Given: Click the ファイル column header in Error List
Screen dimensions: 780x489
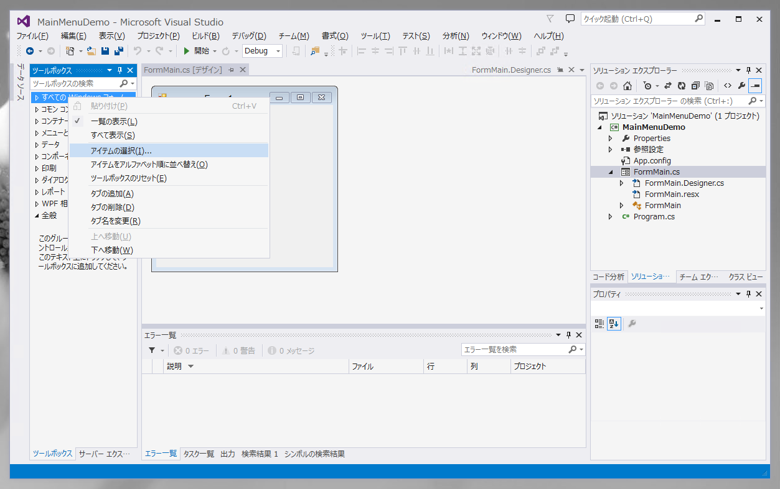Looking at the screenshot, I should 386,366.
